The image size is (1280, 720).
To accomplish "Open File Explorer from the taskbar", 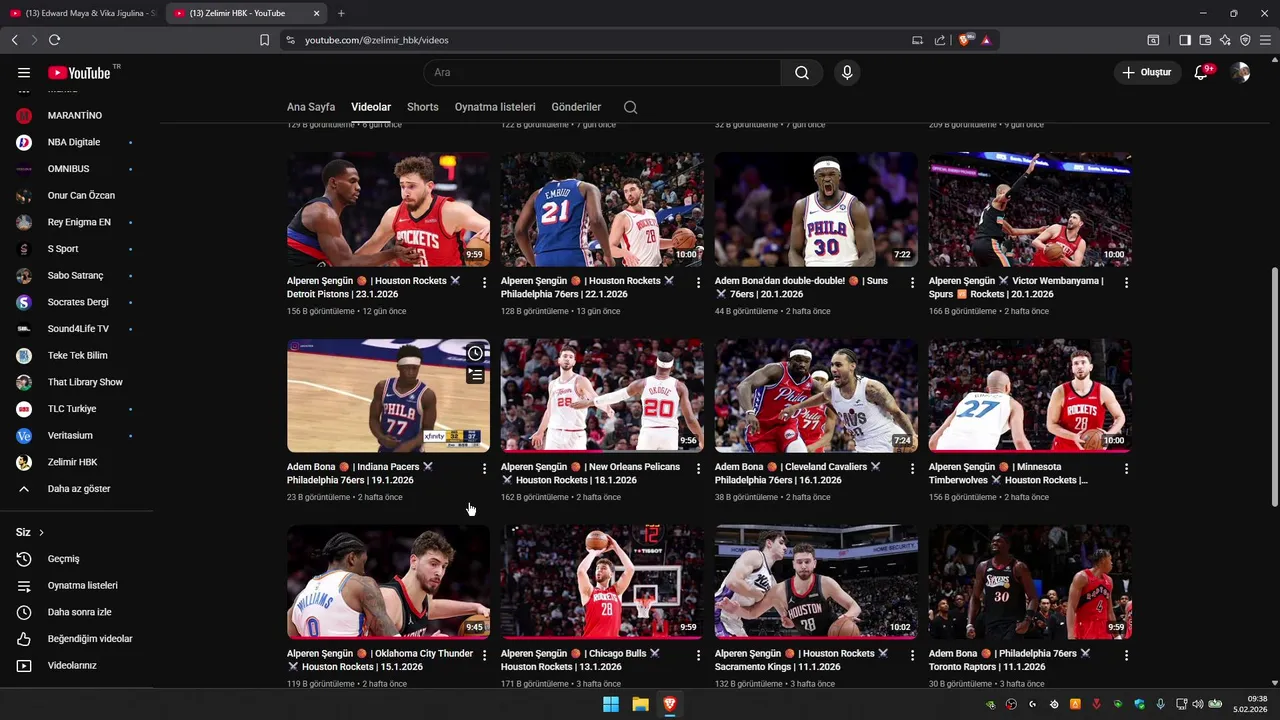I will [x=640, y=704].
